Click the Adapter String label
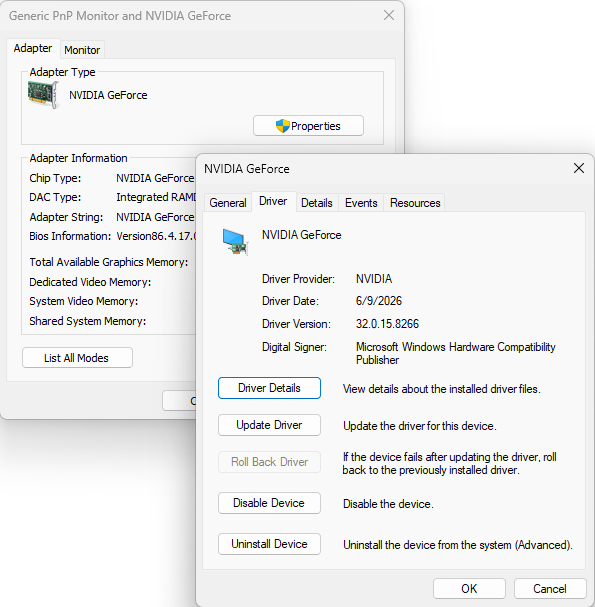Viewport: 595px width, 607px height. [66, 217]
